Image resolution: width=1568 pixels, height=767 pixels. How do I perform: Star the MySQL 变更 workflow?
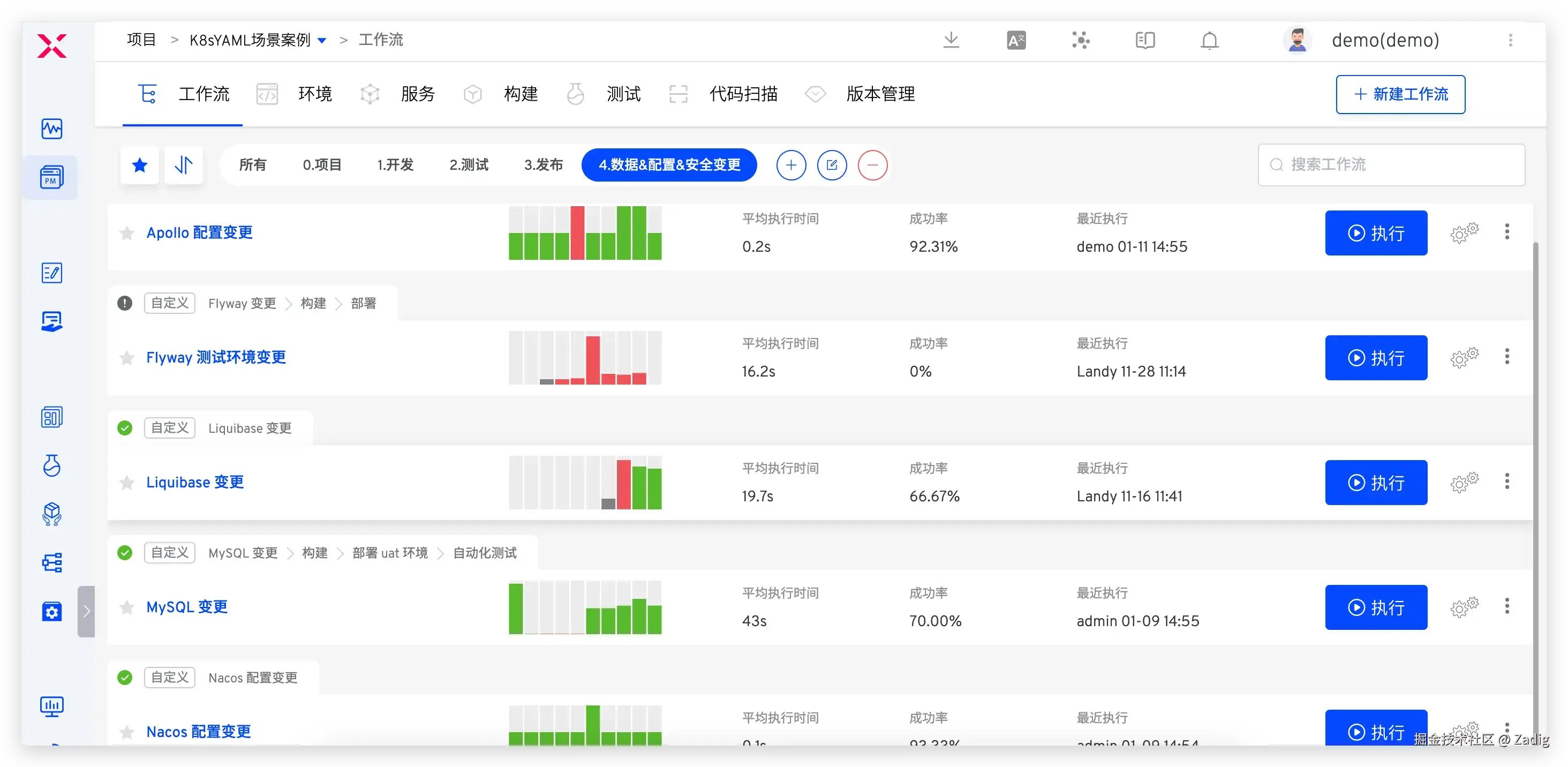click(x=126, y=607)
